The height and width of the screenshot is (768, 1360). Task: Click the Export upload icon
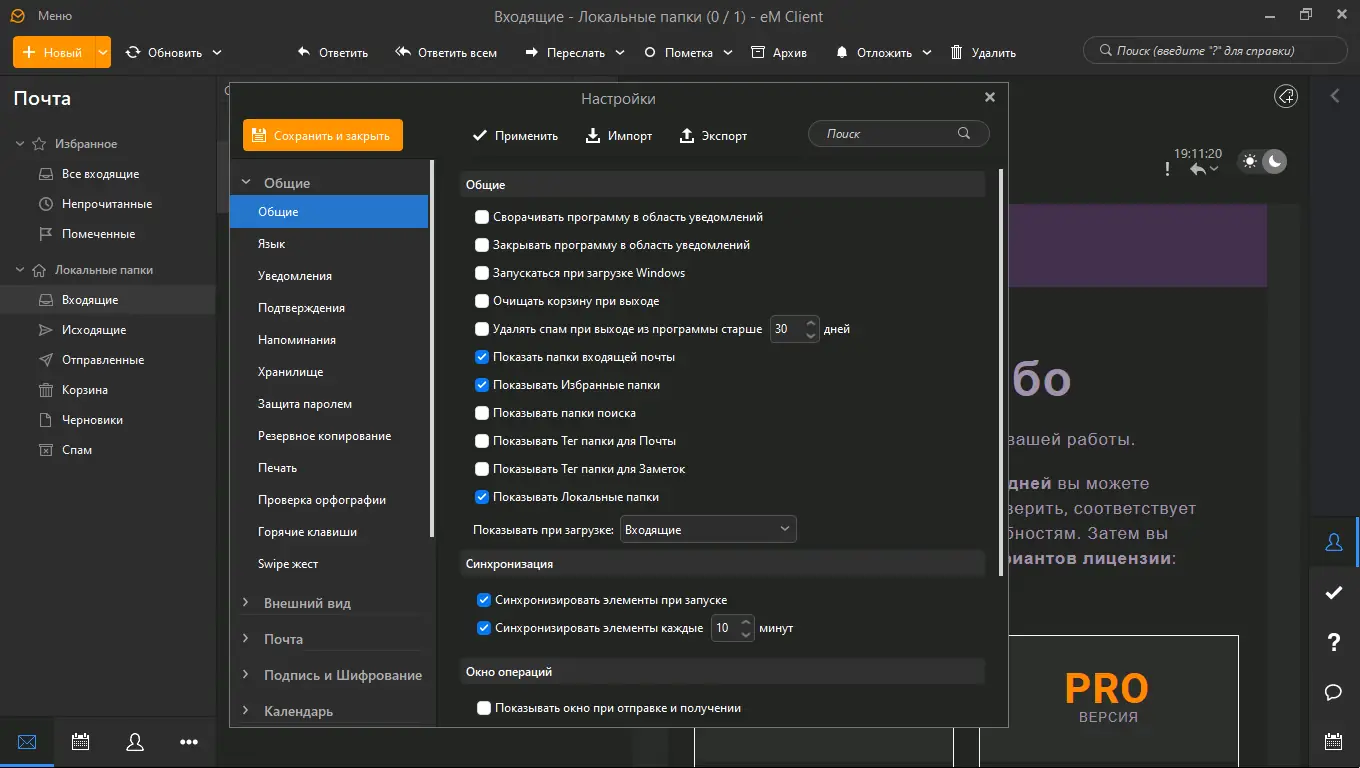687,136
